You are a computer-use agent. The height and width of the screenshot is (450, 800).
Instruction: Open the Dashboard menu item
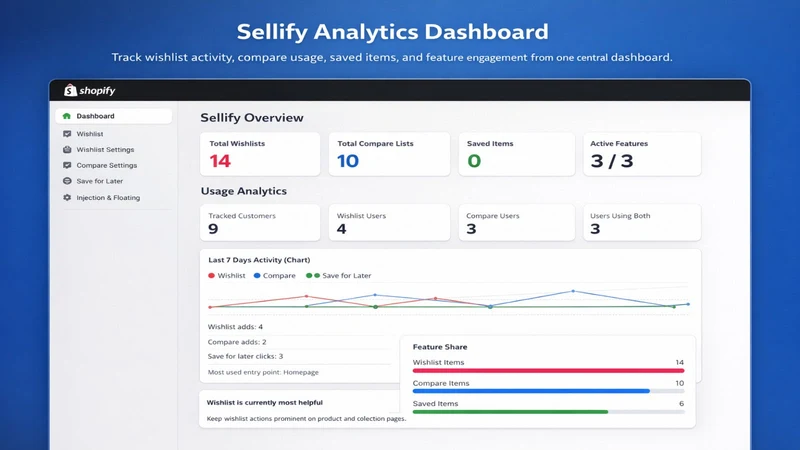113,116
